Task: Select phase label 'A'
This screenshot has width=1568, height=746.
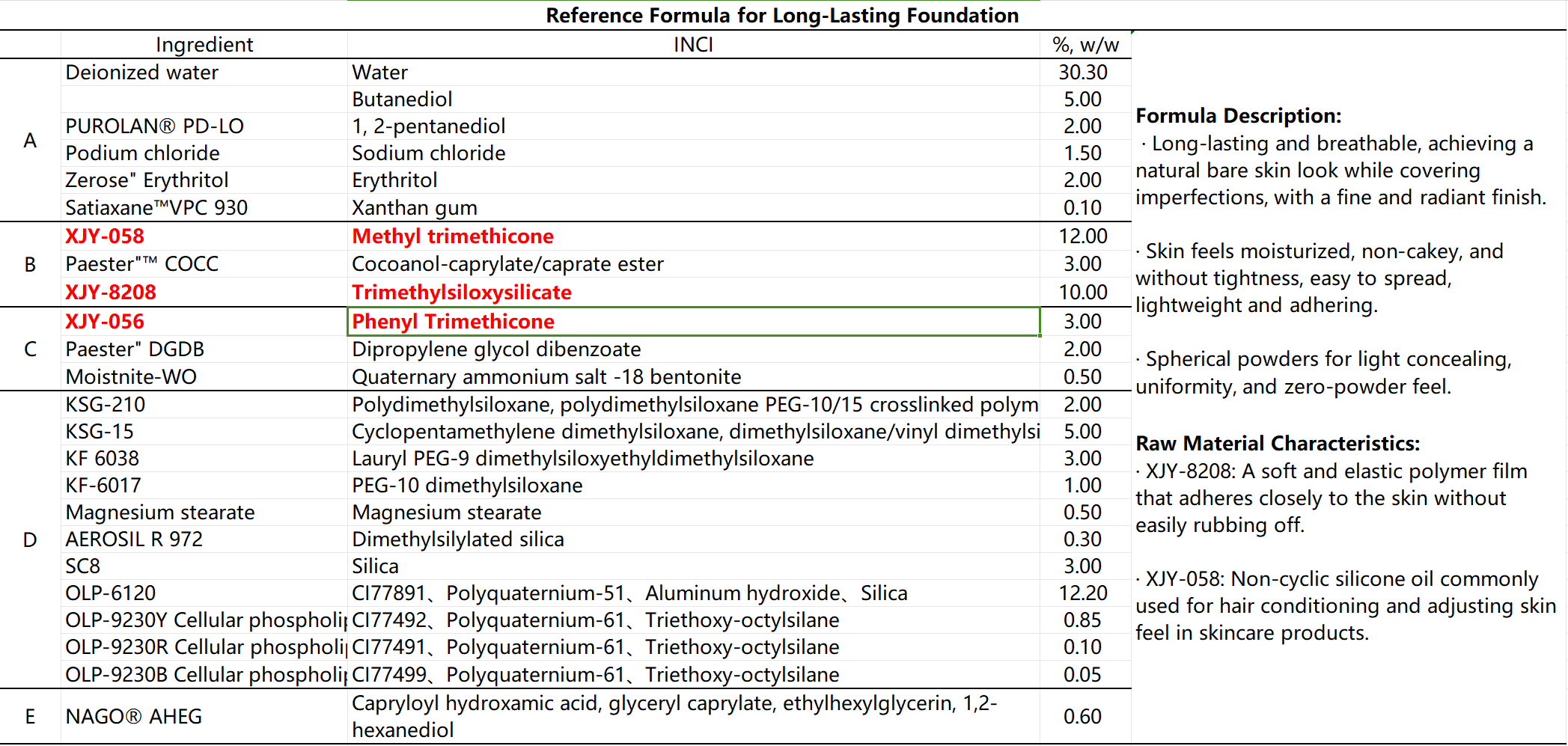Action: pyautogui.click(x=30, y=141)
